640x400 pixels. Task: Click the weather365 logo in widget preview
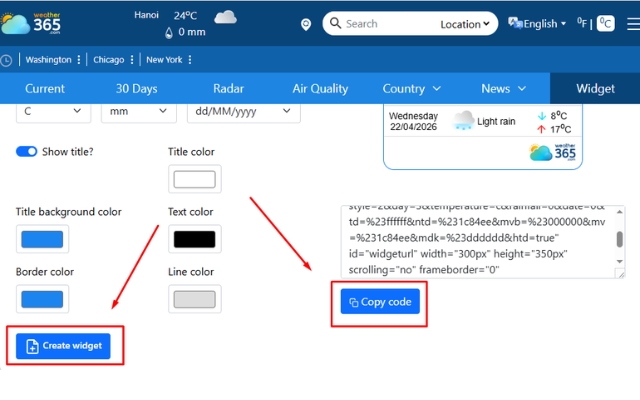coord(553,152)
